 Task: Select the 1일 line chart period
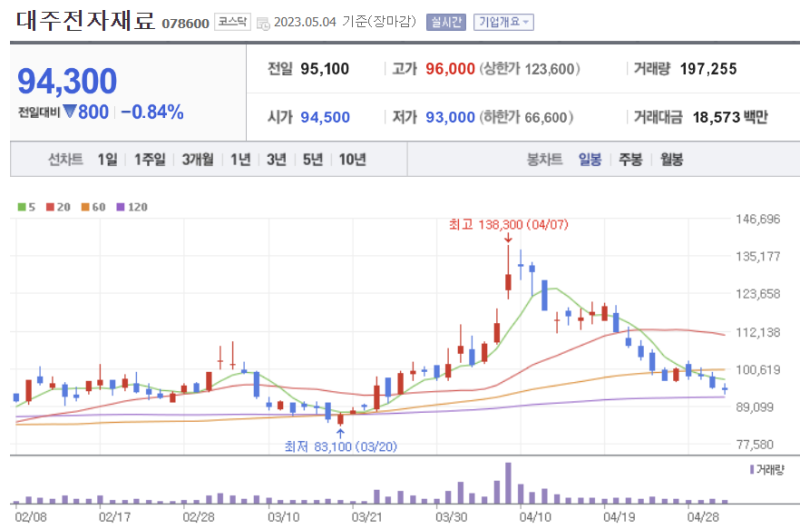108,160
